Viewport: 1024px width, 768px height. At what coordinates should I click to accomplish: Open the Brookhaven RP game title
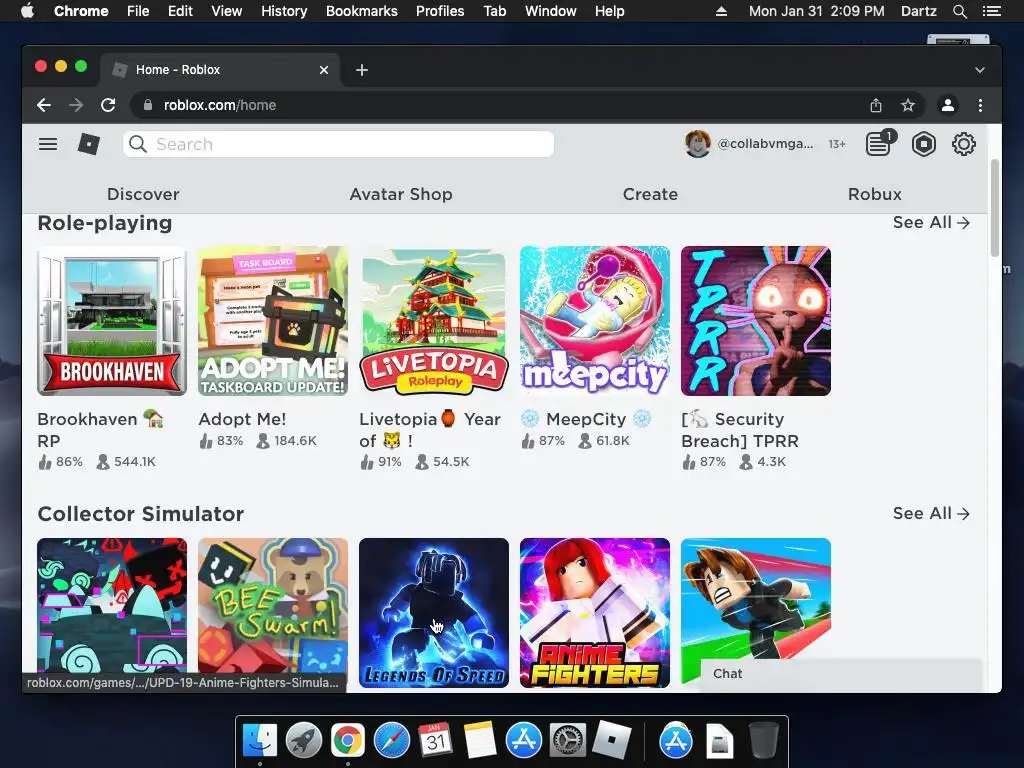coord(100,430)
